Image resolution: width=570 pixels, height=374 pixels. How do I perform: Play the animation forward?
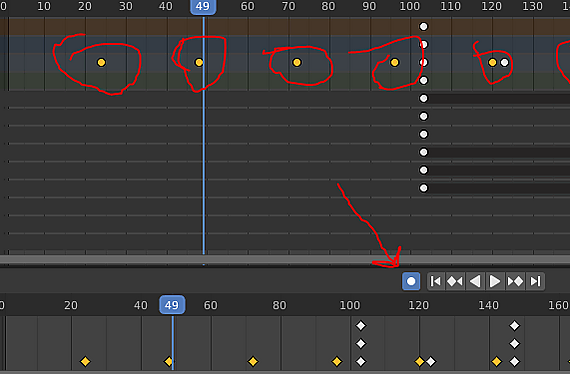494,281
